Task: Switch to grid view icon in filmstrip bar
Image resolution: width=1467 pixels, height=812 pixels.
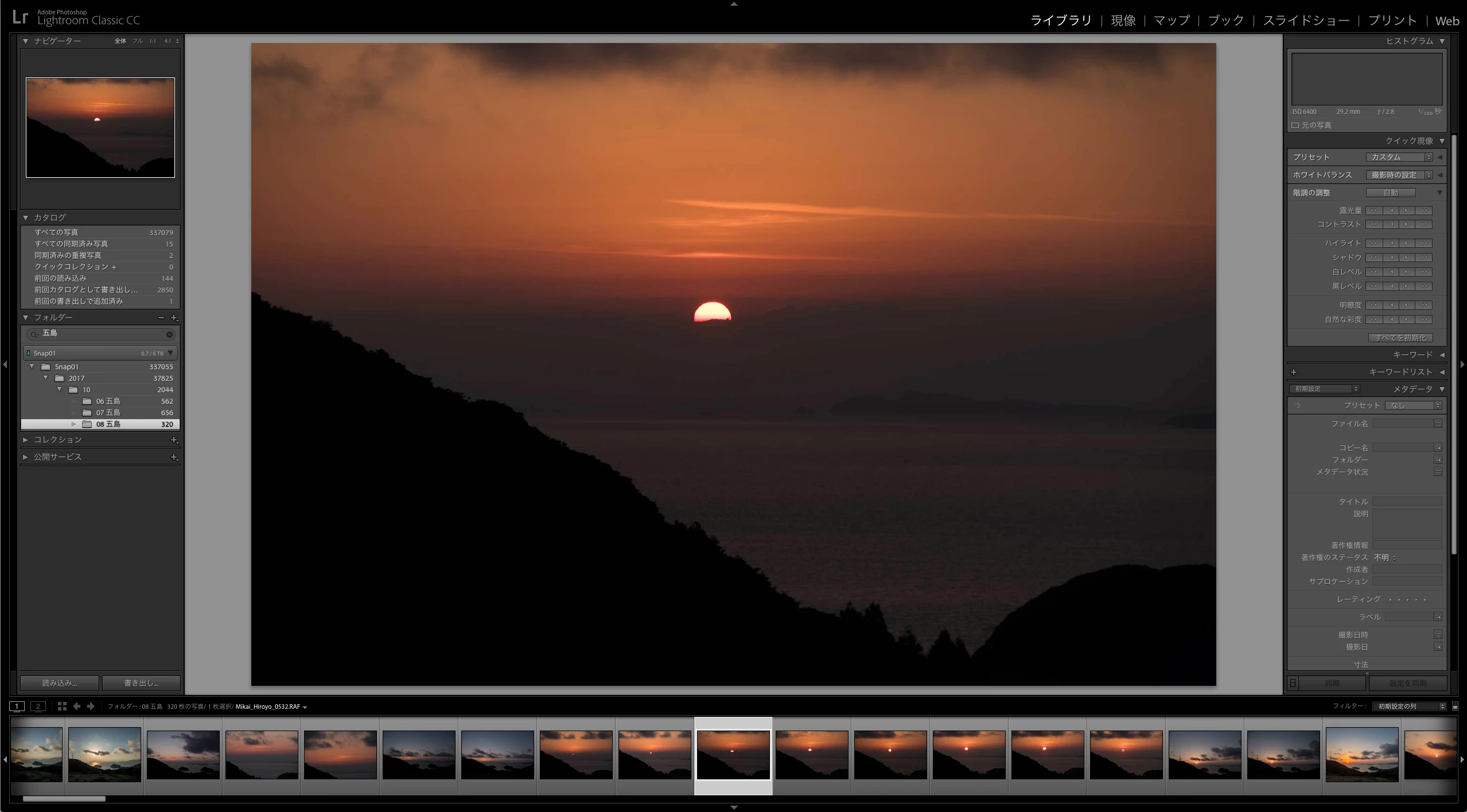Action: tap(62, 706)
